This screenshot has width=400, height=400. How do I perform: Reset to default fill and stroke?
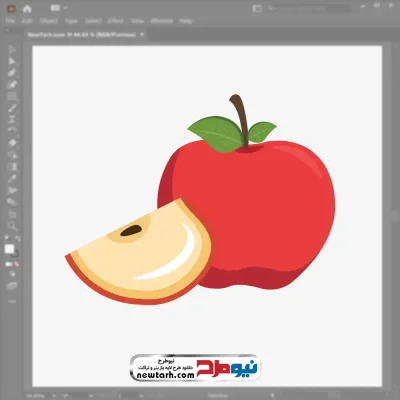[7, 239]
